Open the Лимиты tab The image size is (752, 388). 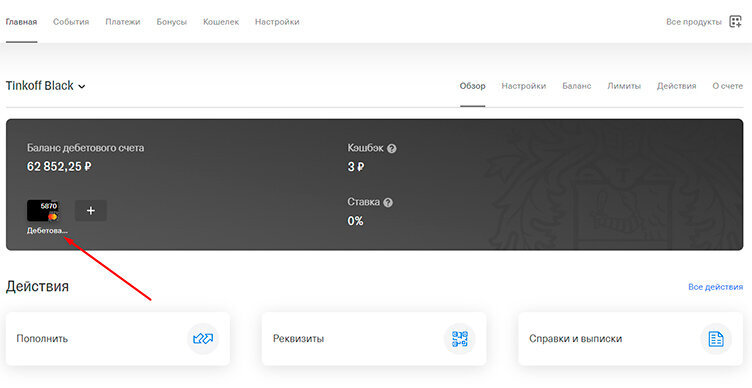click(x=624, y=86)
